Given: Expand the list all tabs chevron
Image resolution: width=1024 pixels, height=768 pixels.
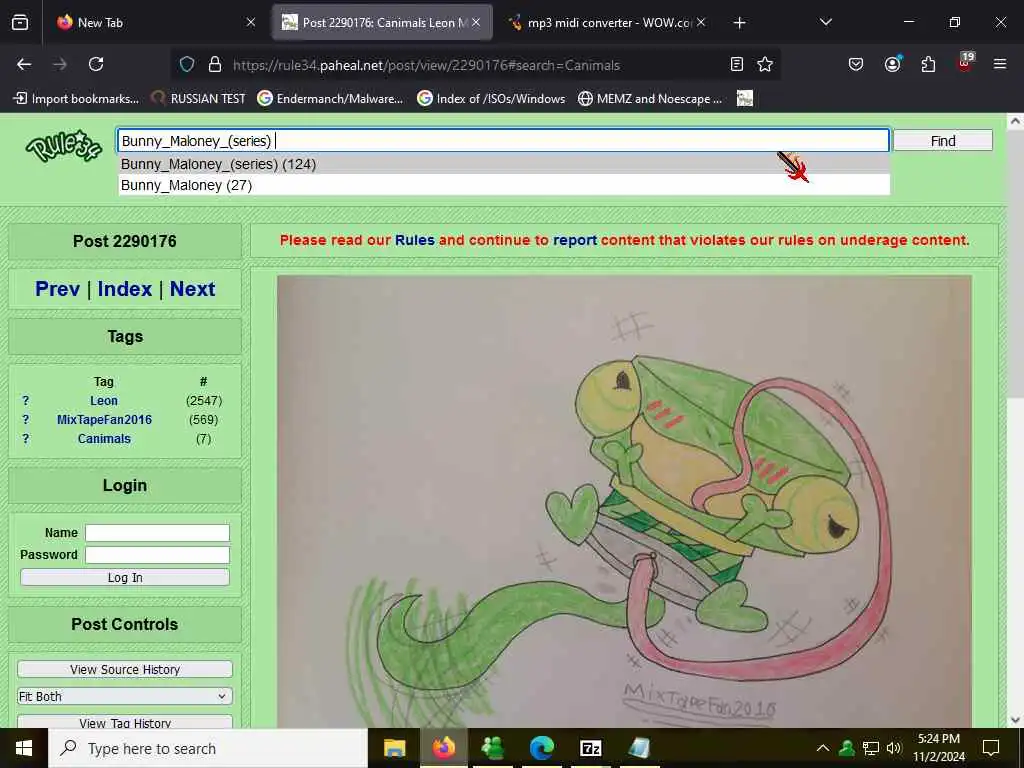Looking at the screenshot, I should pyautogui.click(x=825, y=22).
